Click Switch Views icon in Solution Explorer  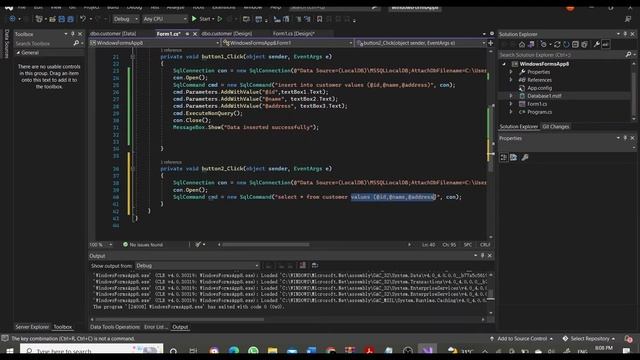coord(531,44)
